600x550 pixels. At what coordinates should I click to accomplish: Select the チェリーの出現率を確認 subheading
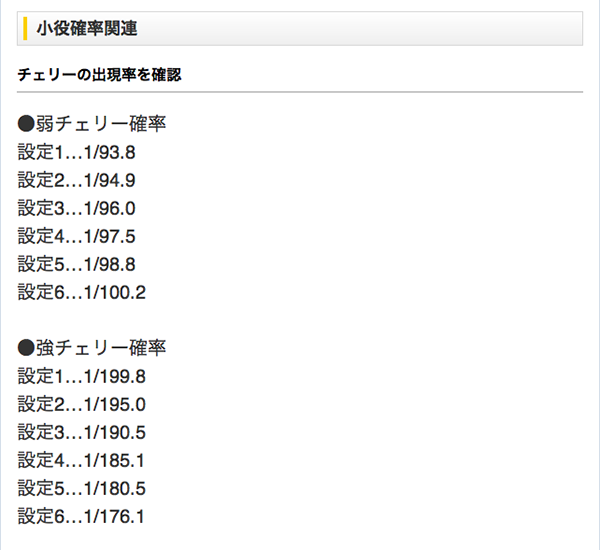click(99, 75)
